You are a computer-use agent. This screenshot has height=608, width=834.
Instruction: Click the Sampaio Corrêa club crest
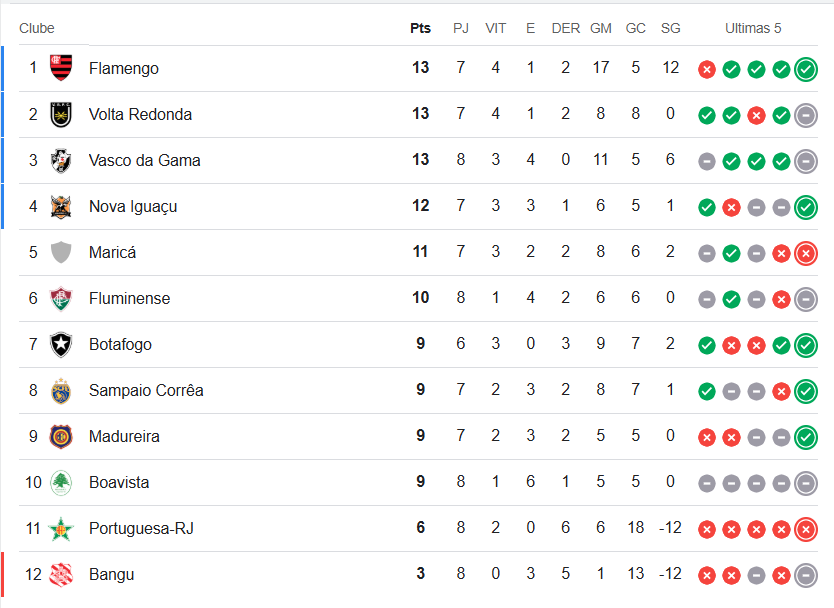[61, 390]
